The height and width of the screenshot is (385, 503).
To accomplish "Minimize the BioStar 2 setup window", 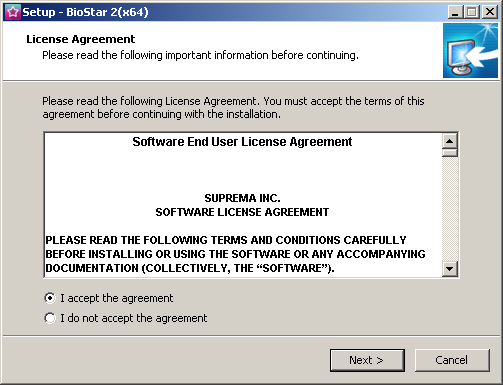I will (455, 12).
